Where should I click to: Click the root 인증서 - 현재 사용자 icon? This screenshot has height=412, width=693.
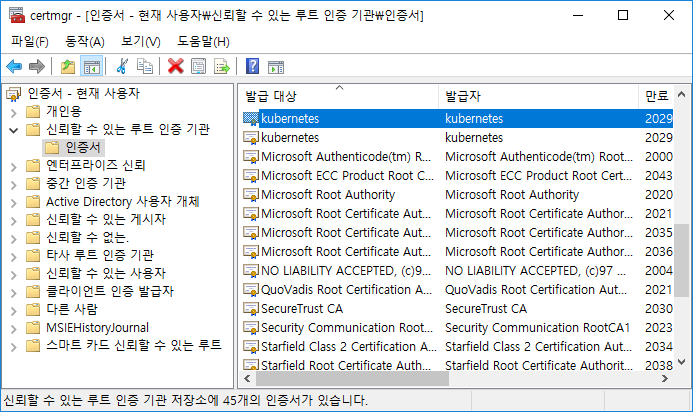14,94
